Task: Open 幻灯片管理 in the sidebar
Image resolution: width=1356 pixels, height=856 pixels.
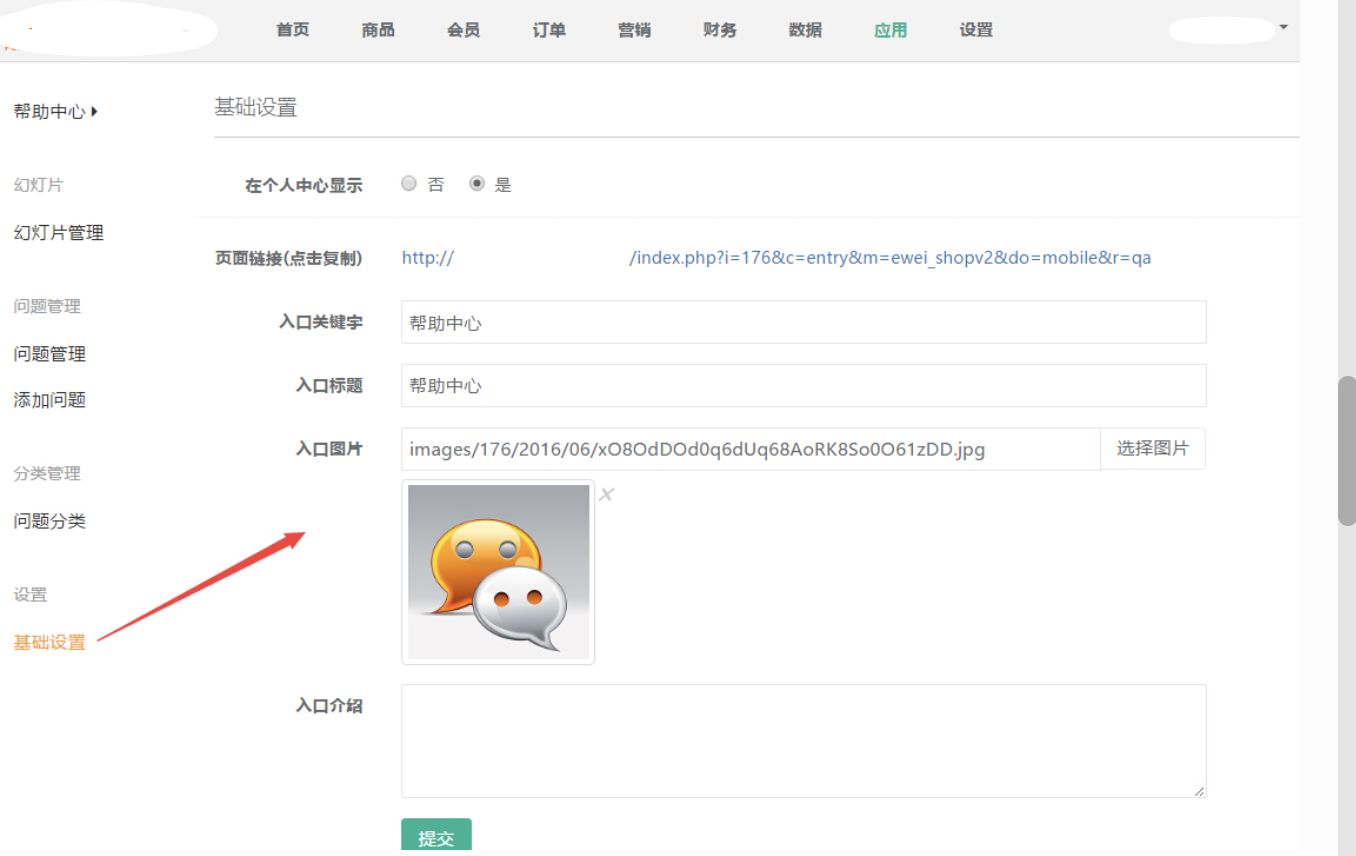Action: [58, 233]
